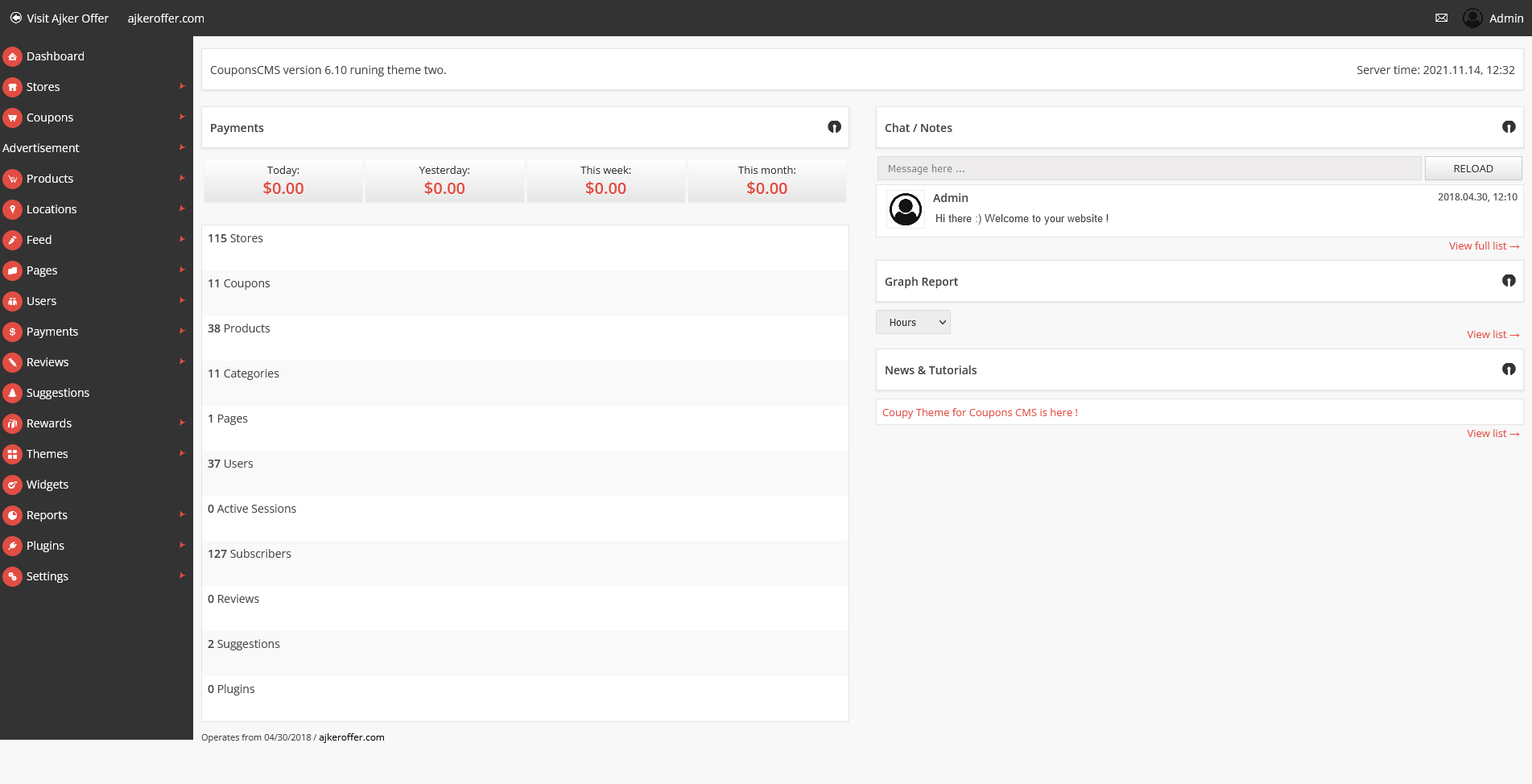Screen dimensions: 1532x784
Task: Click the Coupons cart icon
Action: (12, 118)
